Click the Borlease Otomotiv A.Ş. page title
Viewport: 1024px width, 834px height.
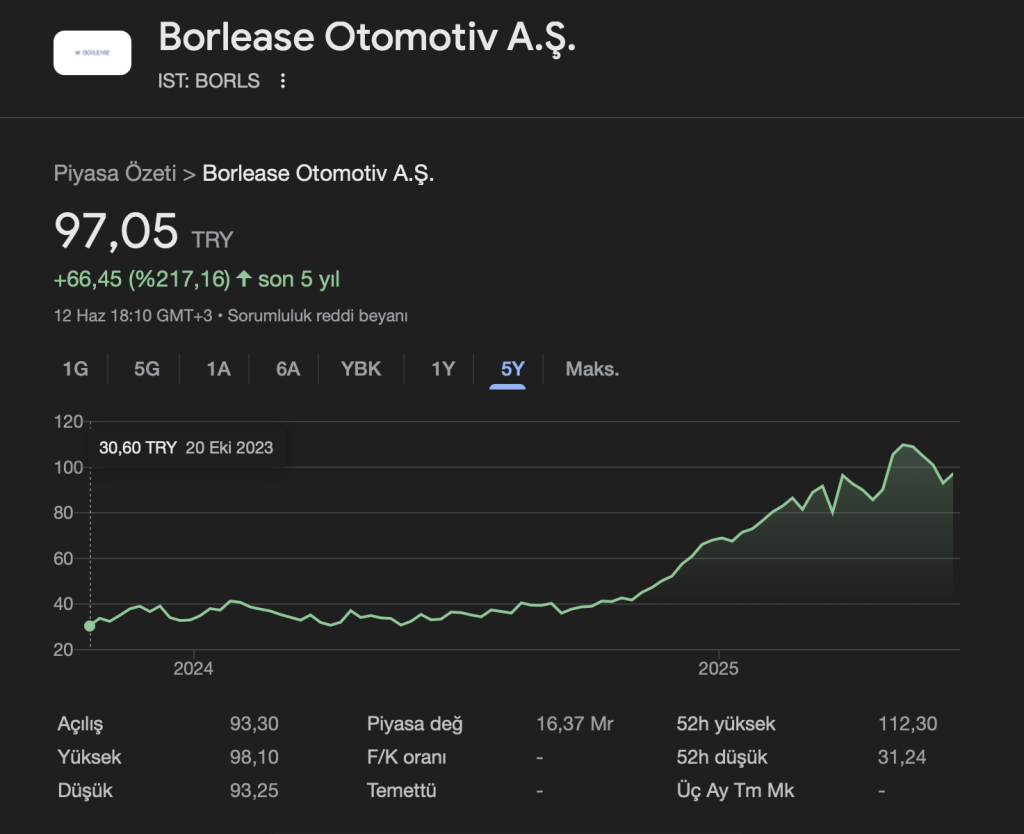(x=367, y=37)
